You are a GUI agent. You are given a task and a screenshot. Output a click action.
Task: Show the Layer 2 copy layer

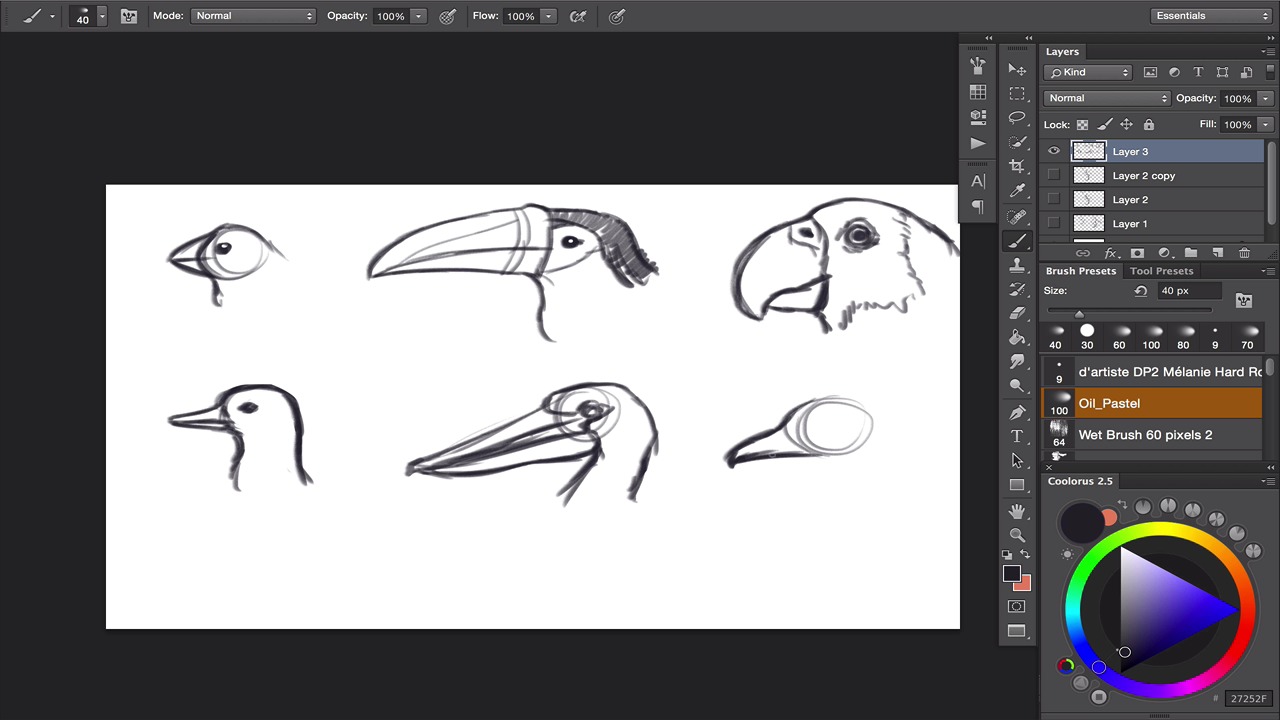1053,176
